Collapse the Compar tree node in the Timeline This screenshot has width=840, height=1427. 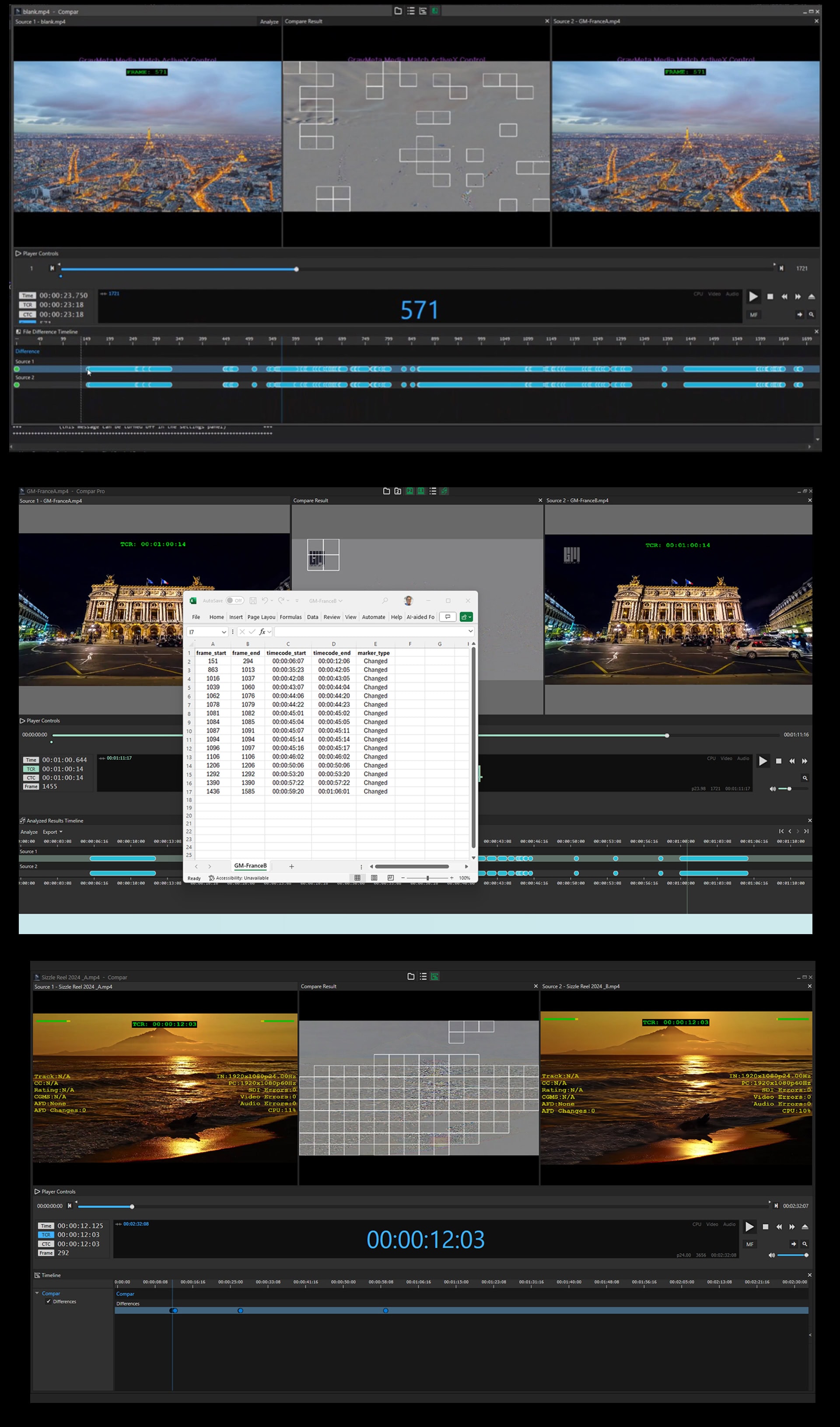pos(37,1293)
